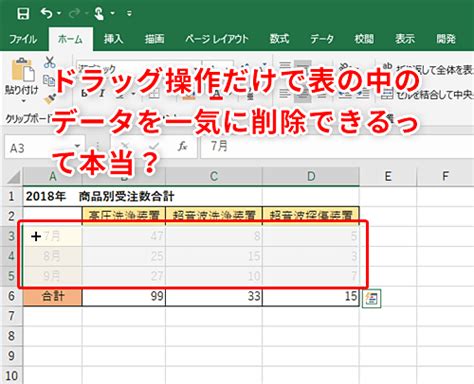
Task: Click the Save icon in quick access toolbar
Action: coord(23,13)
